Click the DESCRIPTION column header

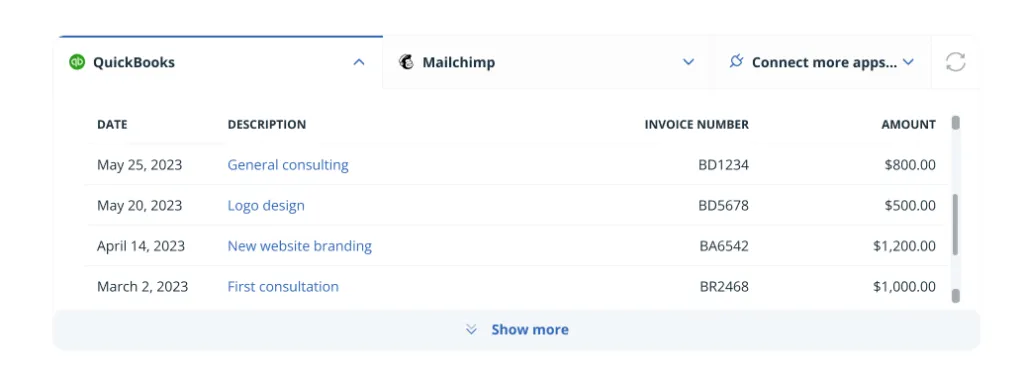[x=266, y=125]
